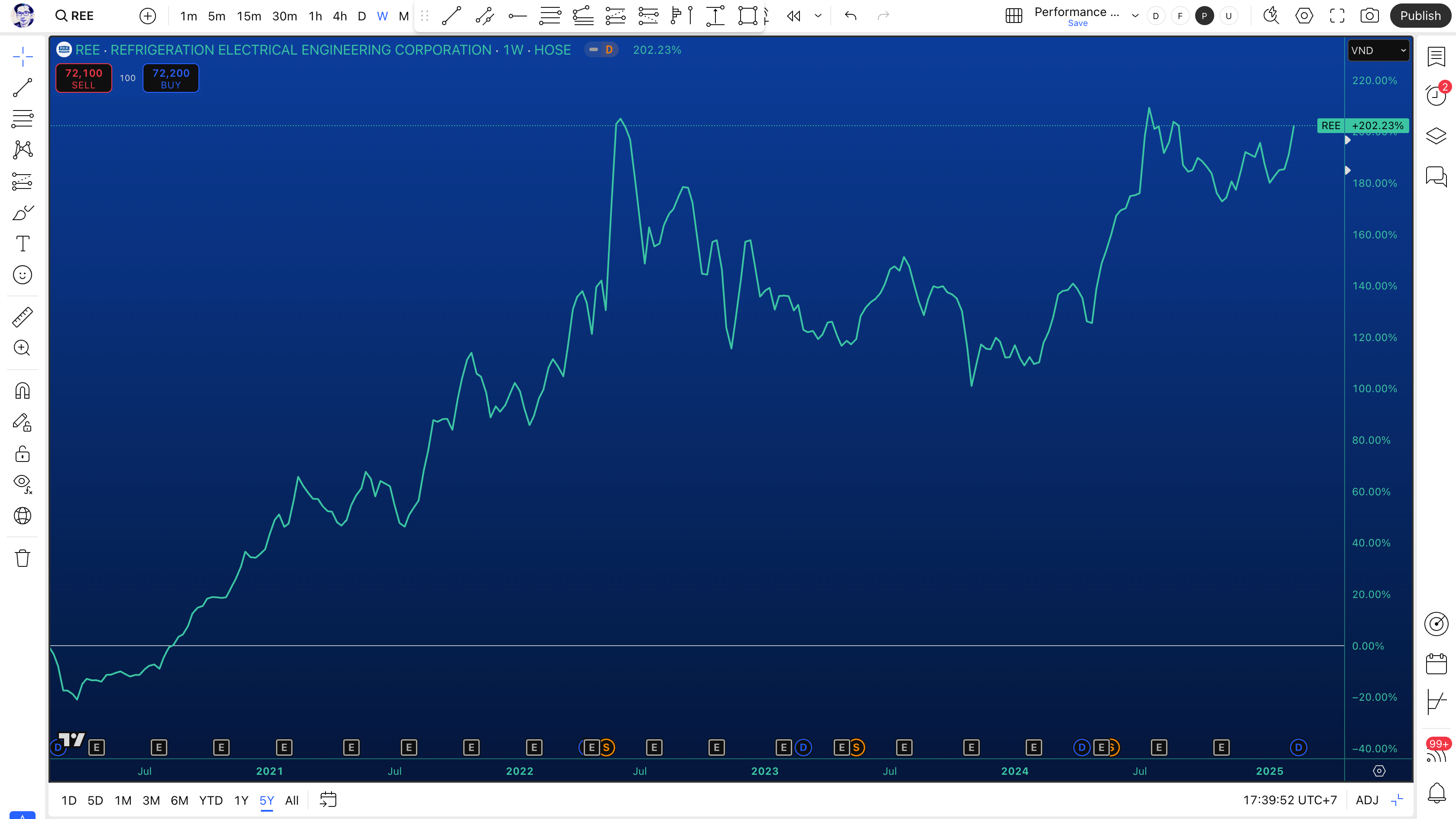The height and width of the screenshot is (819, 1456).
Task: Open the VND currency dropdown
Action: click(x=1378, y=50)
